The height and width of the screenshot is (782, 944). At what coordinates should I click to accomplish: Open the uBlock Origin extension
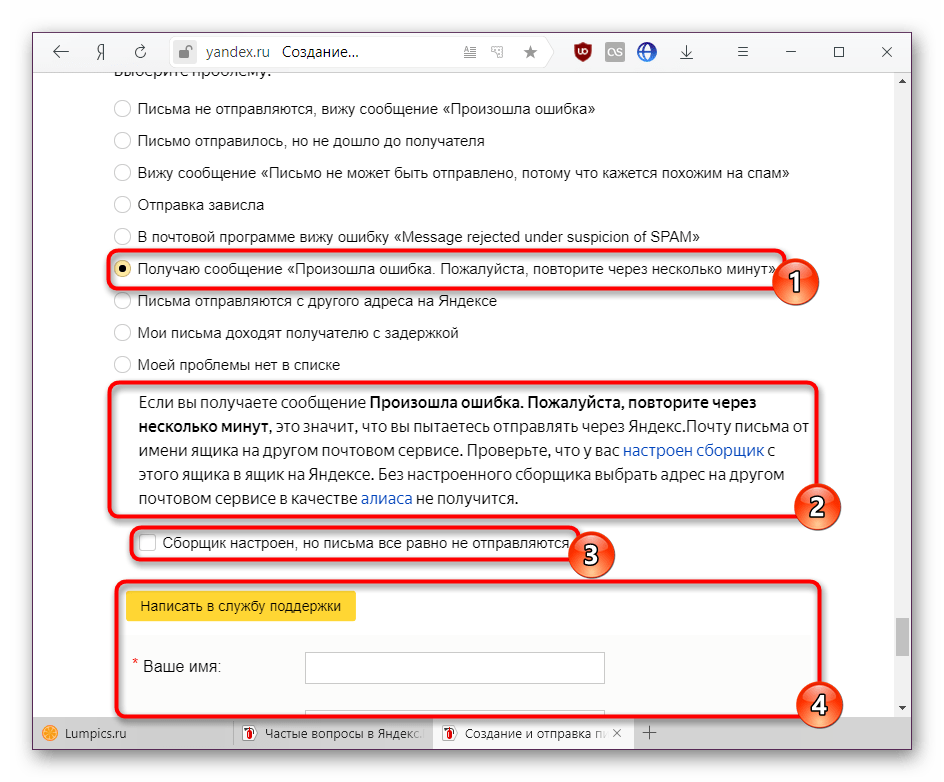pos(582,52)
